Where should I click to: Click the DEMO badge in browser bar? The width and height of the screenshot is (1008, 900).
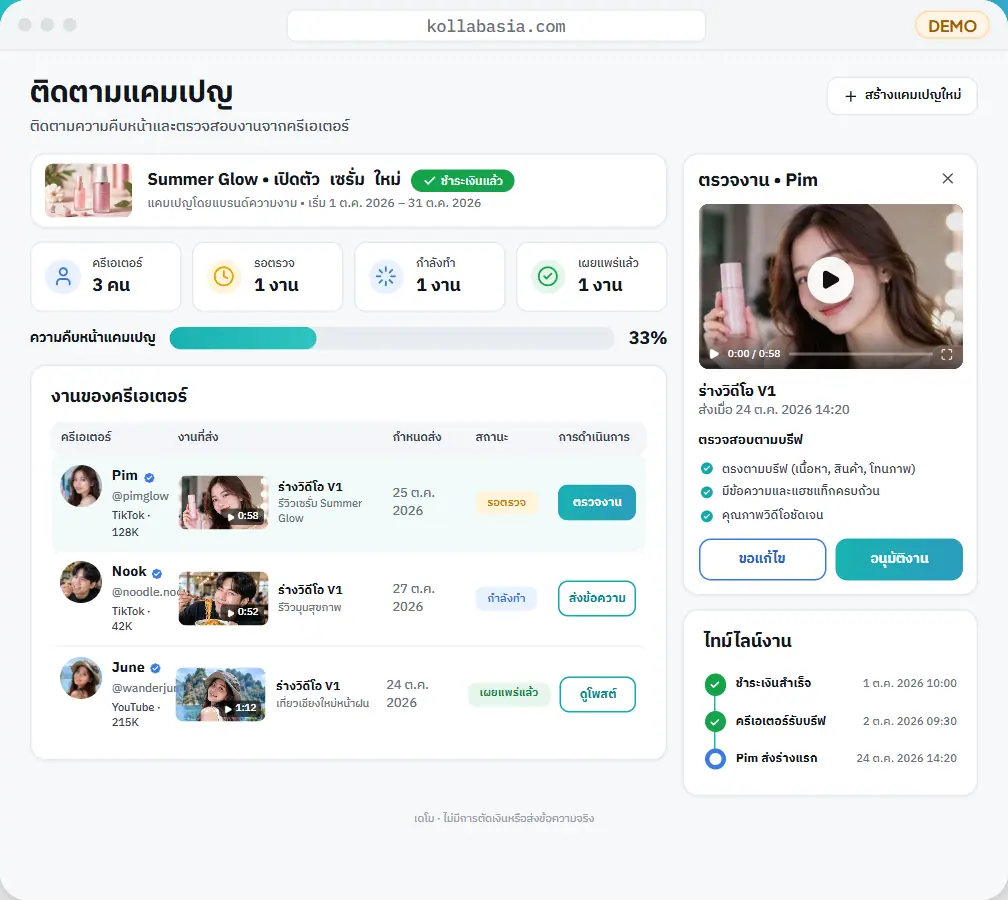(952, 26)
